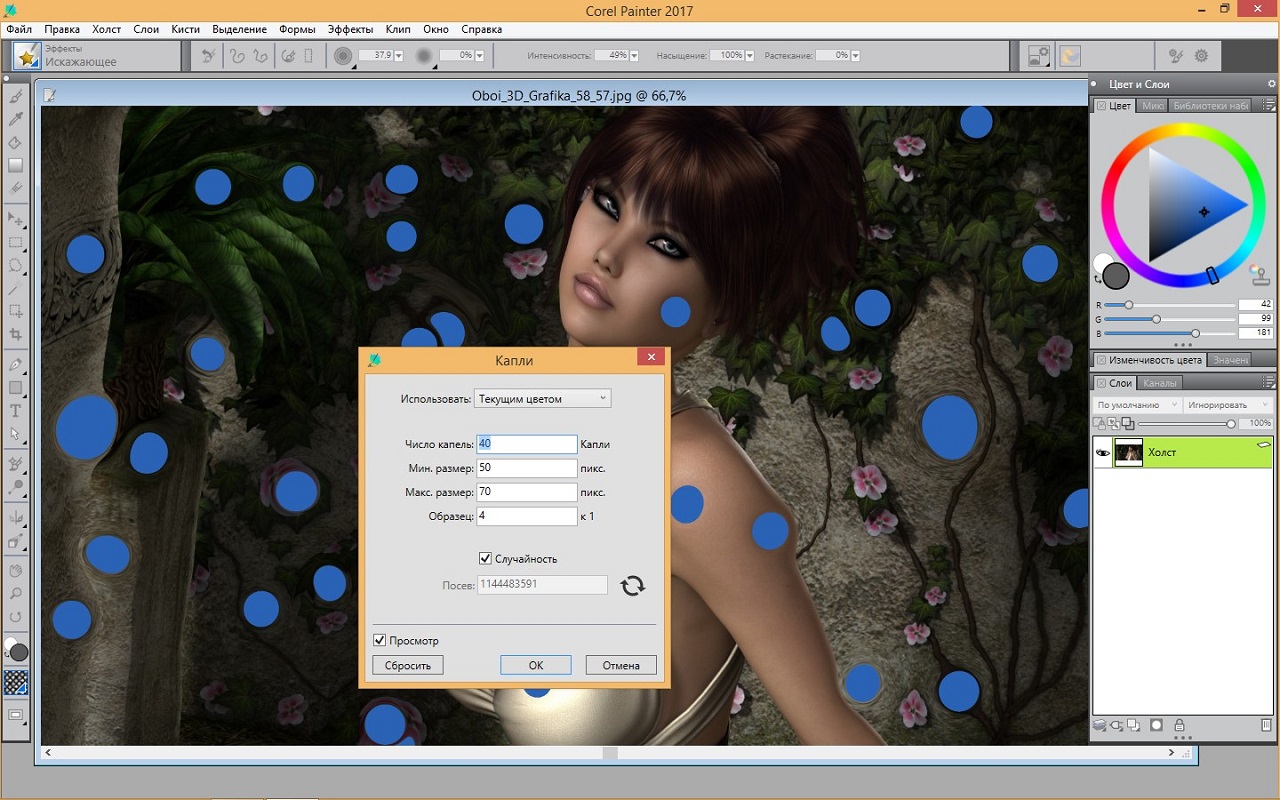Click the seed refresh arrows icon
This screenshot has width=1280, height=800.
pos(632,585)
